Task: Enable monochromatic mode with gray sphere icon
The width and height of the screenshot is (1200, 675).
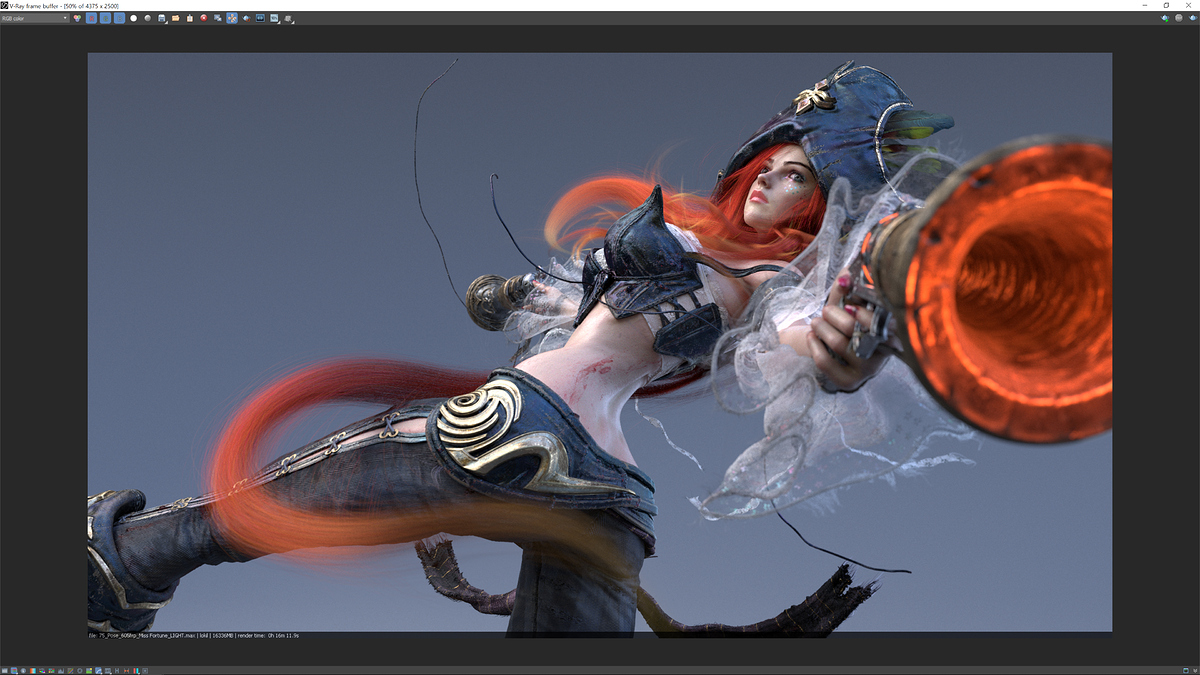Action: (147, 18)
